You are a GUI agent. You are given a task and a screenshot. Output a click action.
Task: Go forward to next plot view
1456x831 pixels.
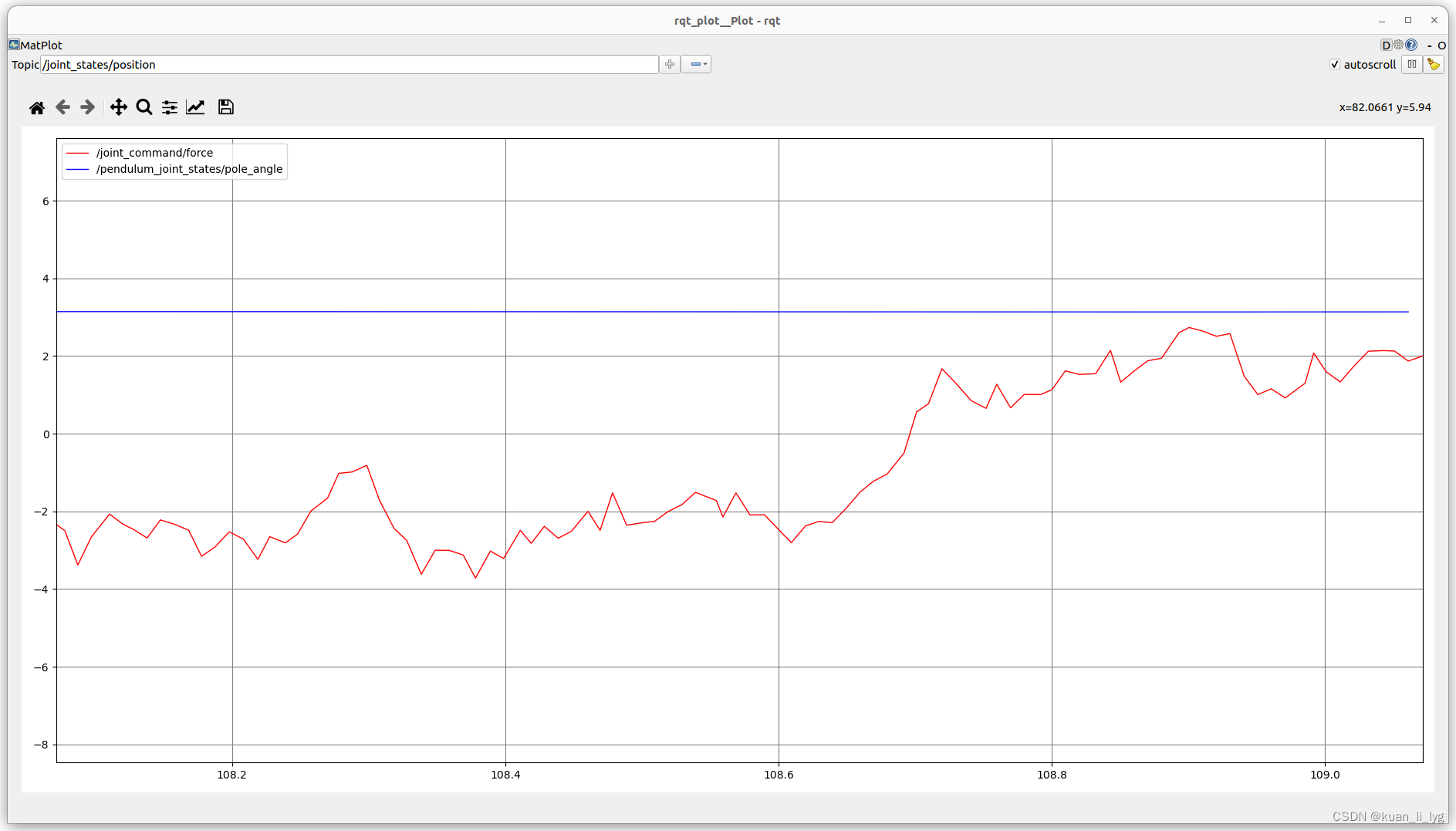tap(88, 107)
